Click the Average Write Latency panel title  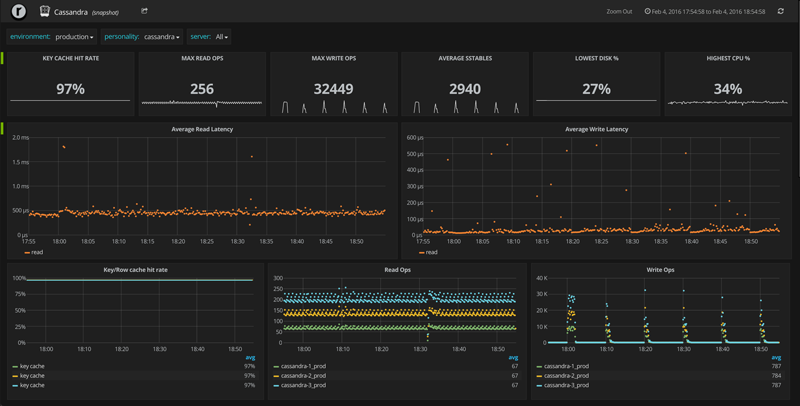596,129
